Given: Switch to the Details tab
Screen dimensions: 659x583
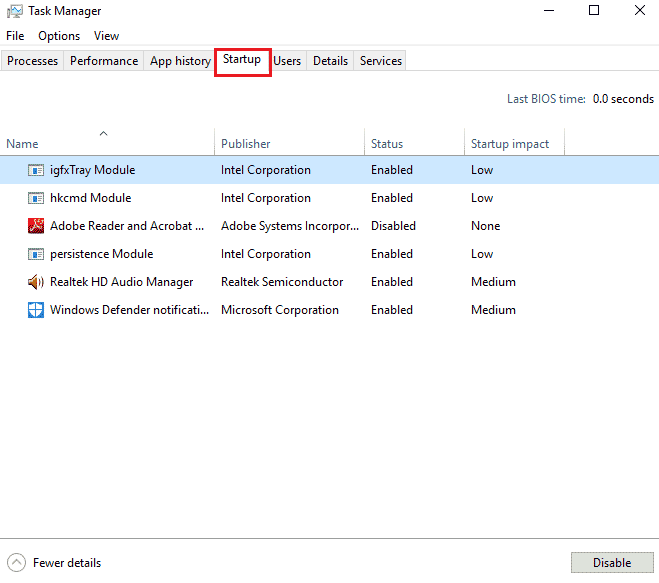Looking at the screenshot, I should click(x=330, y=61).
